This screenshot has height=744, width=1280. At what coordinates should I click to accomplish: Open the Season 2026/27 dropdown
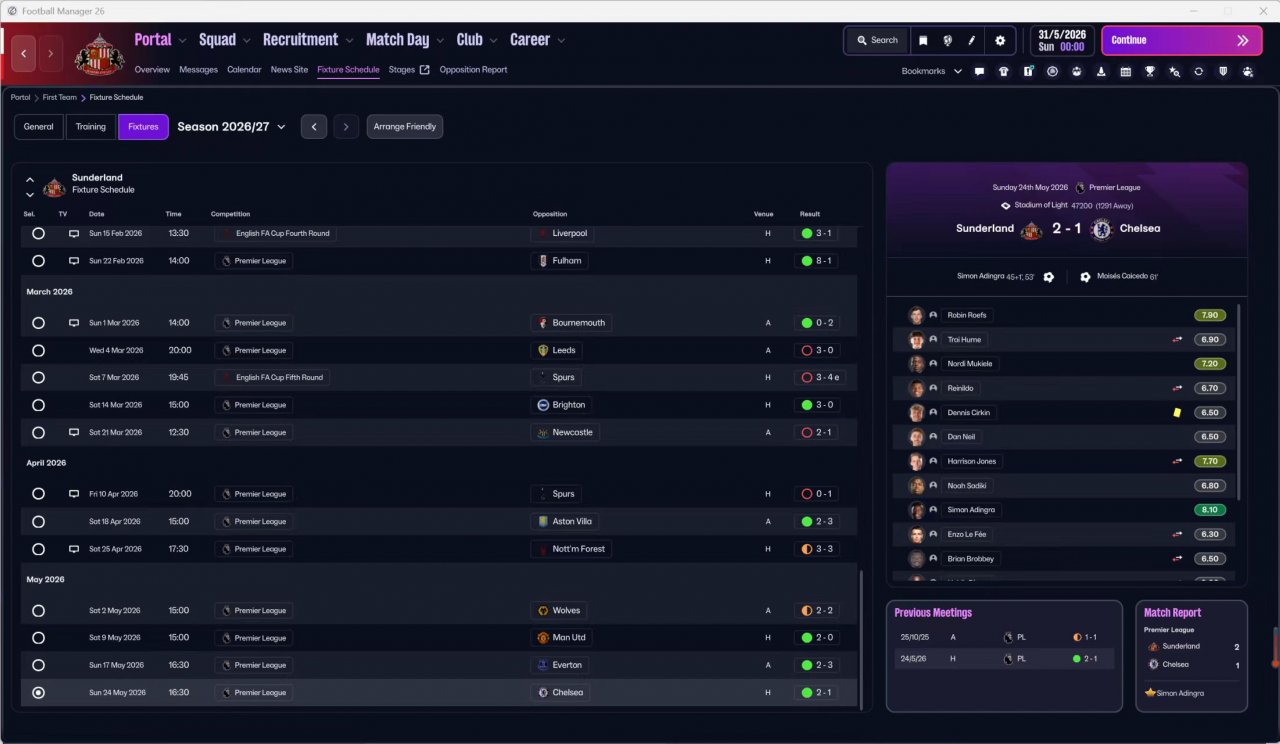coord(231,127)
